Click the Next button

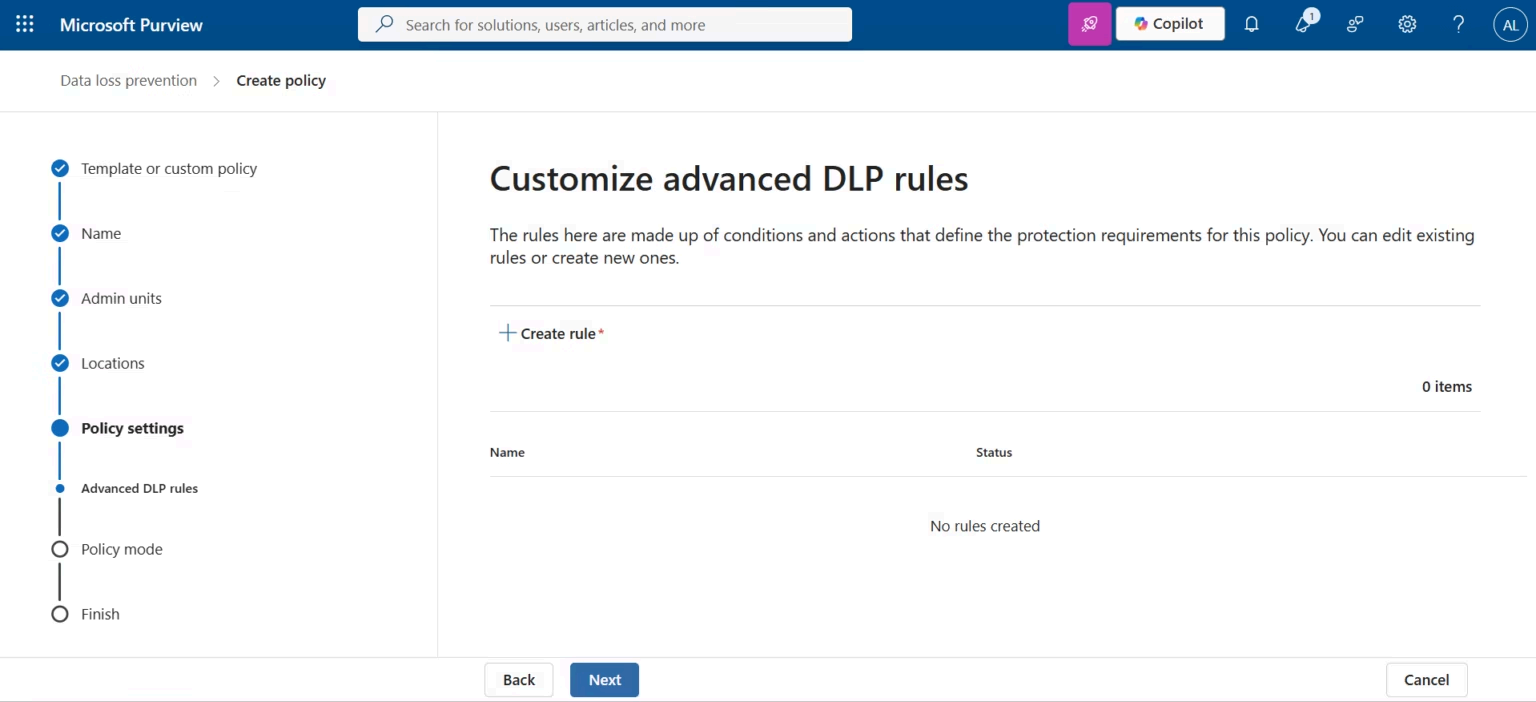[x=604, y=680]
